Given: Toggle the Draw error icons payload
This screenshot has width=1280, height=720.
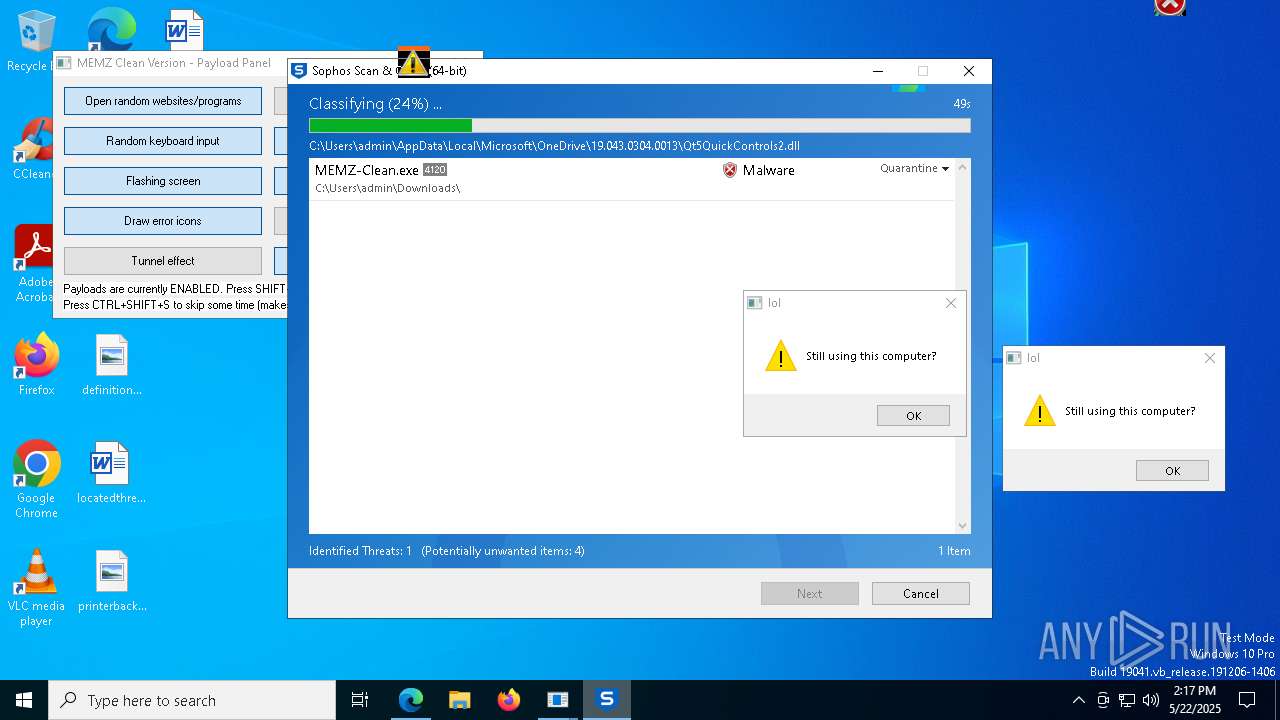Looking at the screenshot, I should pyautogui.click(x=163, y=221).
